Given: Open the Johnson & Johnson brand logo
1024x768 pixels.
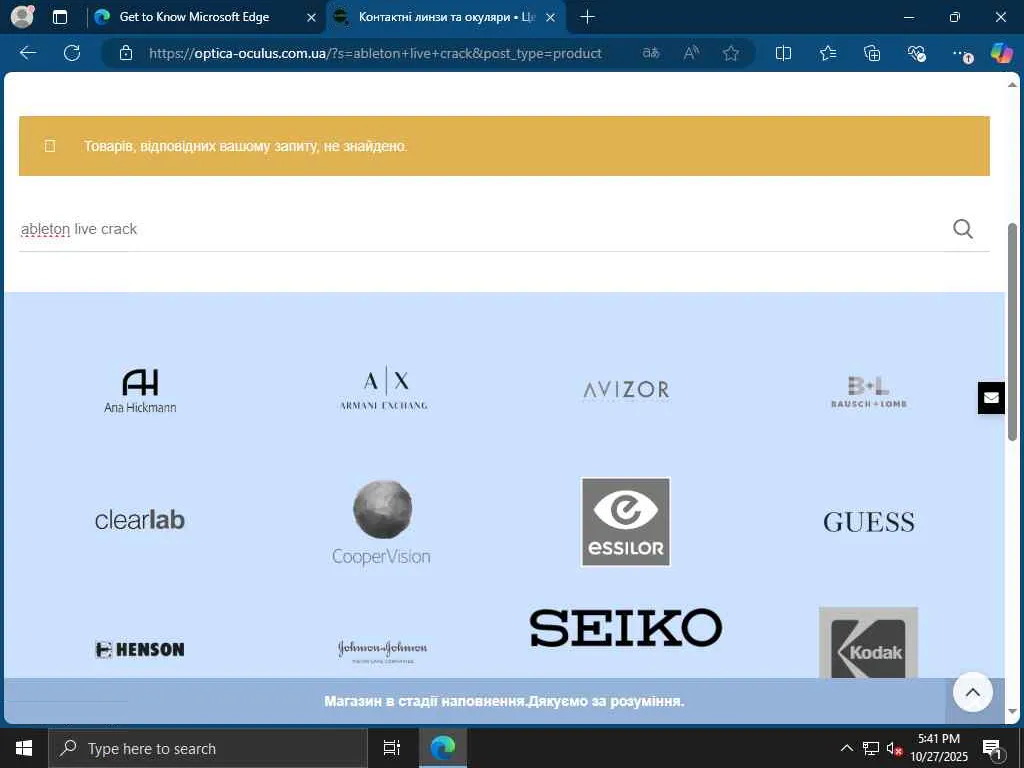Looking at the screenshot, I should 382,650.
